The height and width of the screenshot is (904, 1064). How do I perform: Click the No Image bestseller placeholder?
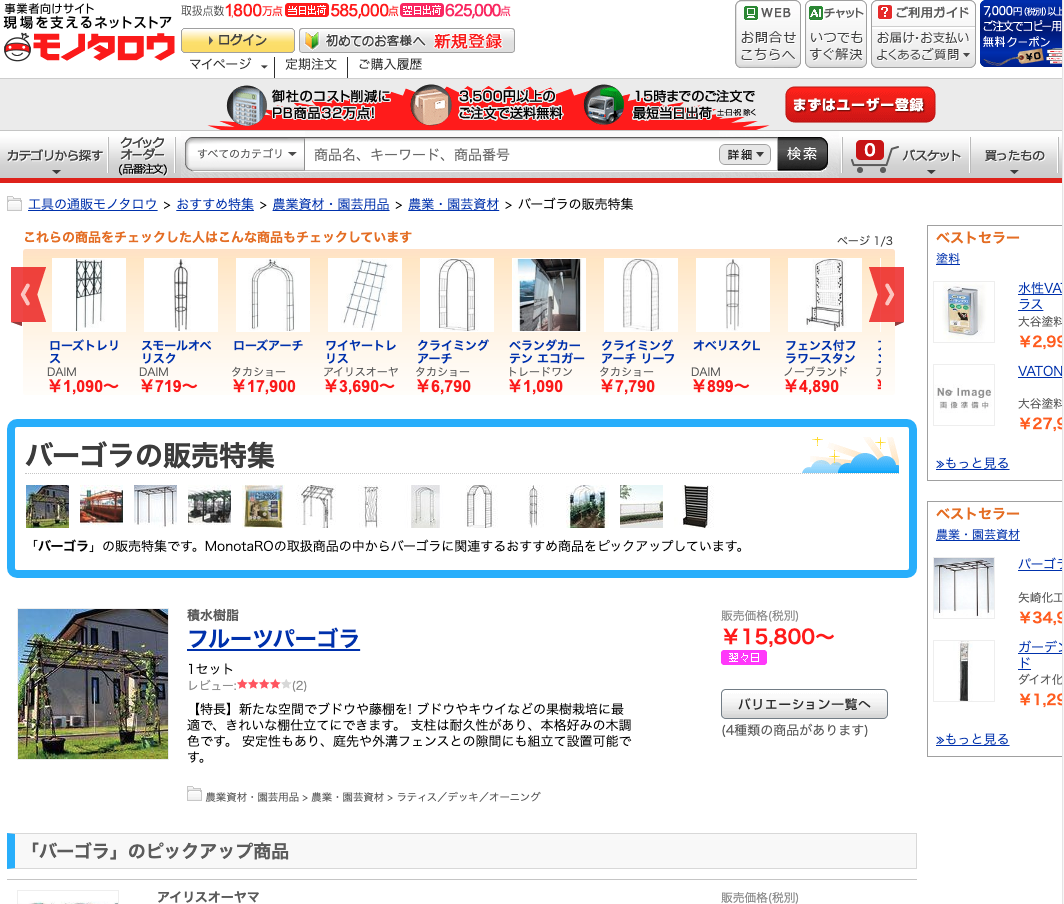tap(964, 395)
